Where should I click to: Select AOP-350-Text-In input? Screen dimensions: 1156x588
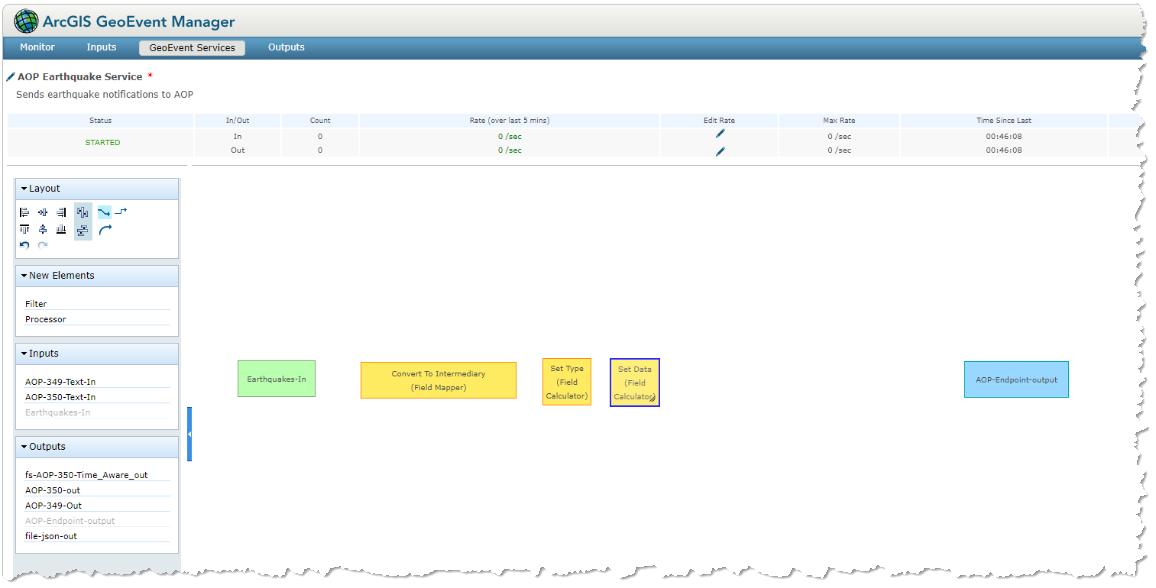click(x=97, y=396)
